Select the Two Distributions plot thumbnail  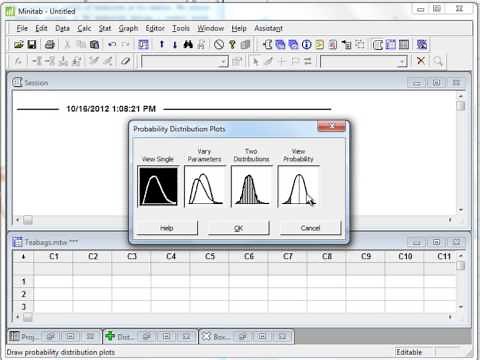[x=251, y=186]
